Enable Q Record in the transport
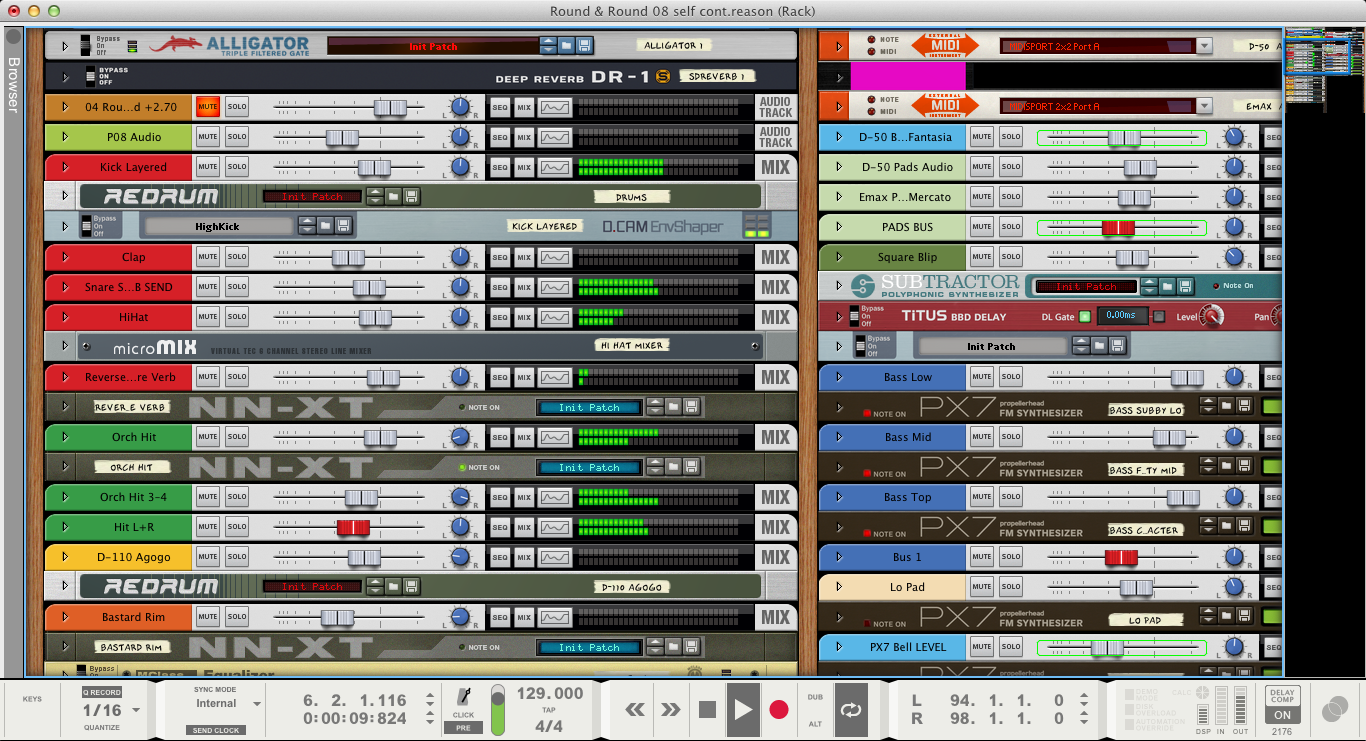This screenshot has width=1366, height=741. pos(102,692)
